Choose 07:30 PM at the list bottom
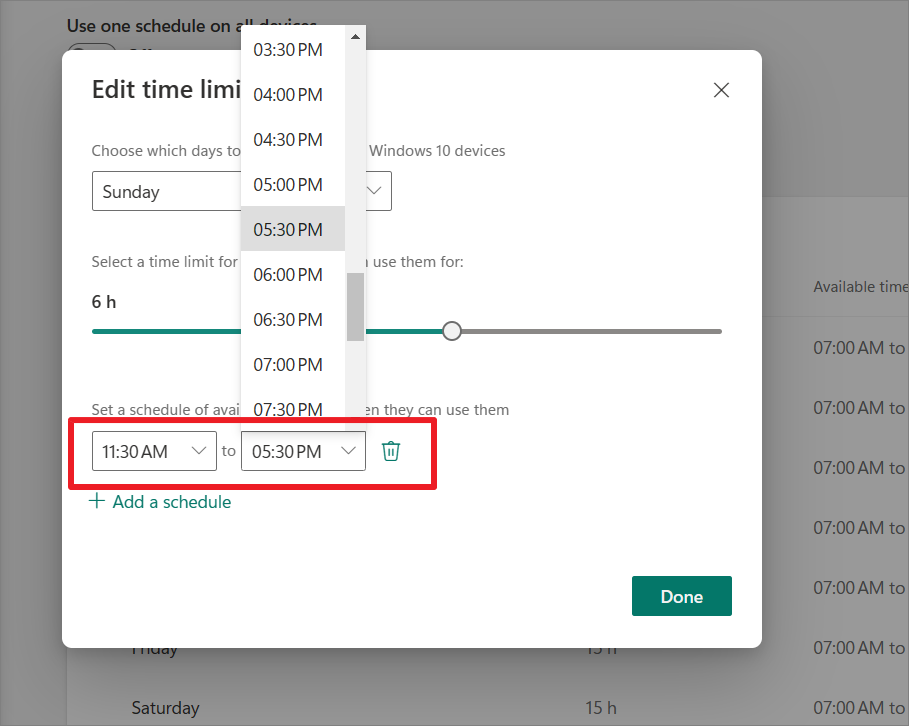 click(x=293, y=409)
